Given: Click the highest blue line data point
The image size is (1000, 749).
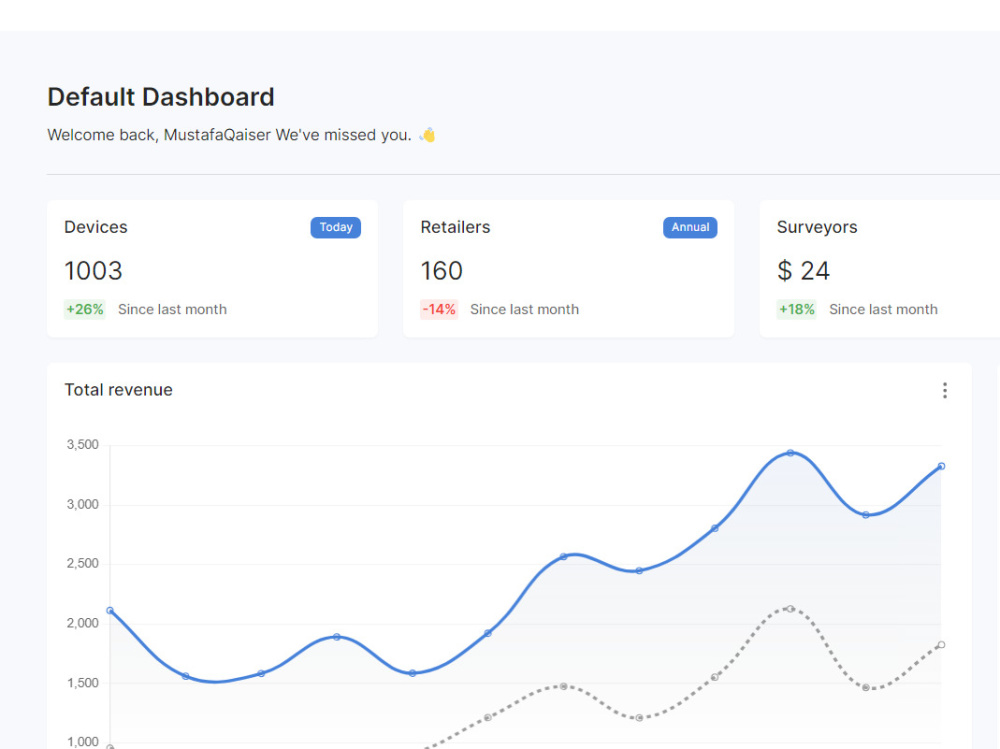Looking at the screenshot, I should click(790, 453).
